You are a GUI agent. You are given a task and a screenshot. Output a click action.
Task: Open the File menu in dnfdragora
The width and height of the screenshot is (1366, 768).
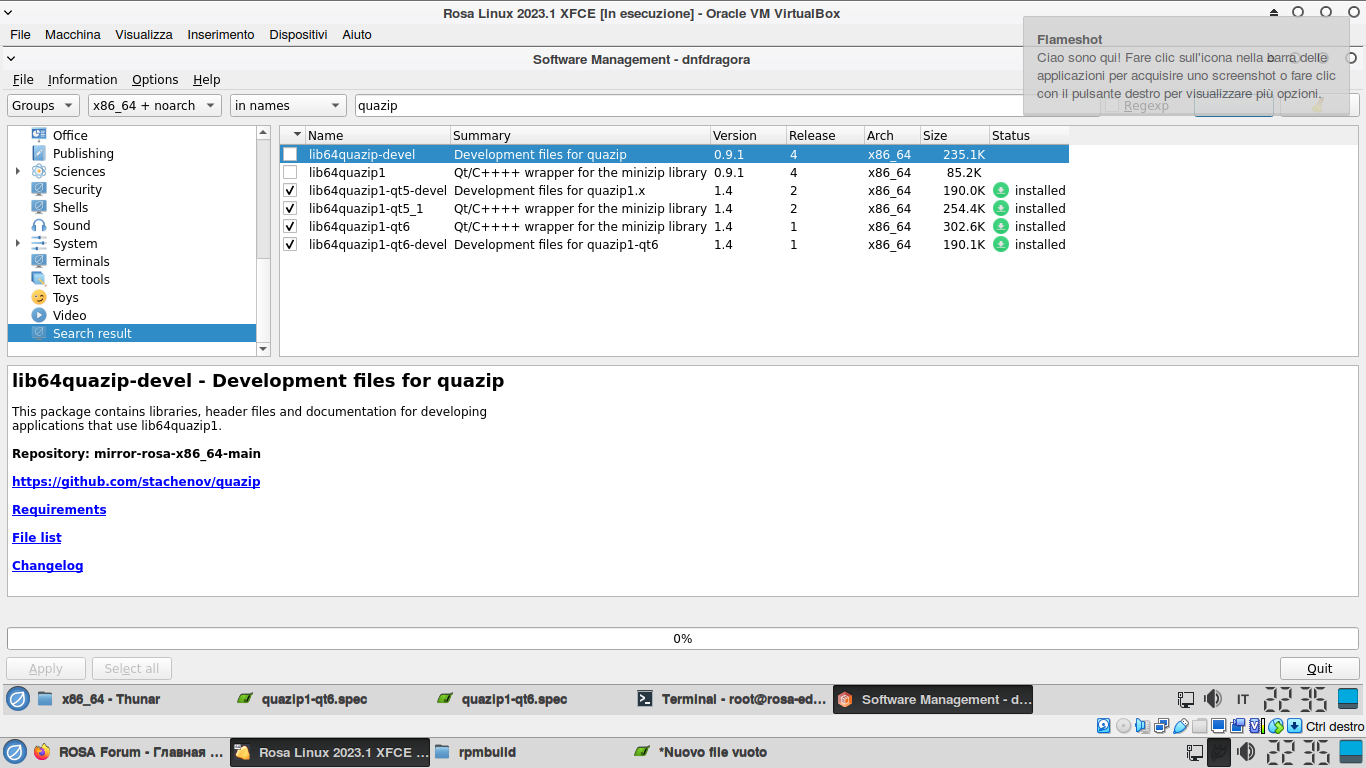coord(23,80)
